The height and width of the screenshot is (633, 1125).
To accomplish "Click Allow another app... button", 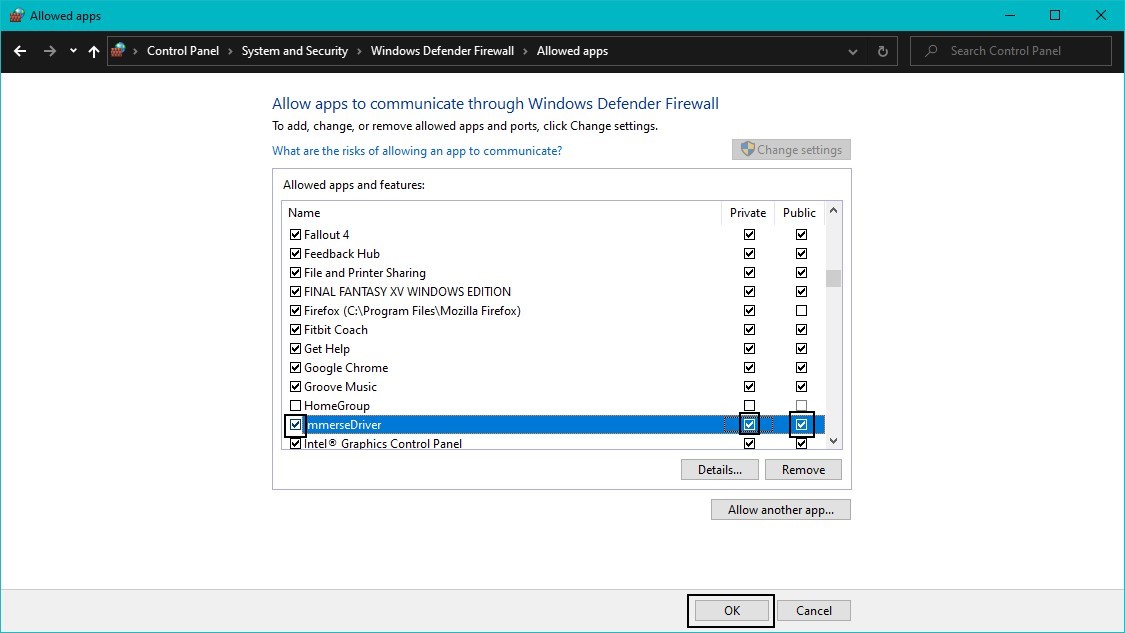I will 781,510.
